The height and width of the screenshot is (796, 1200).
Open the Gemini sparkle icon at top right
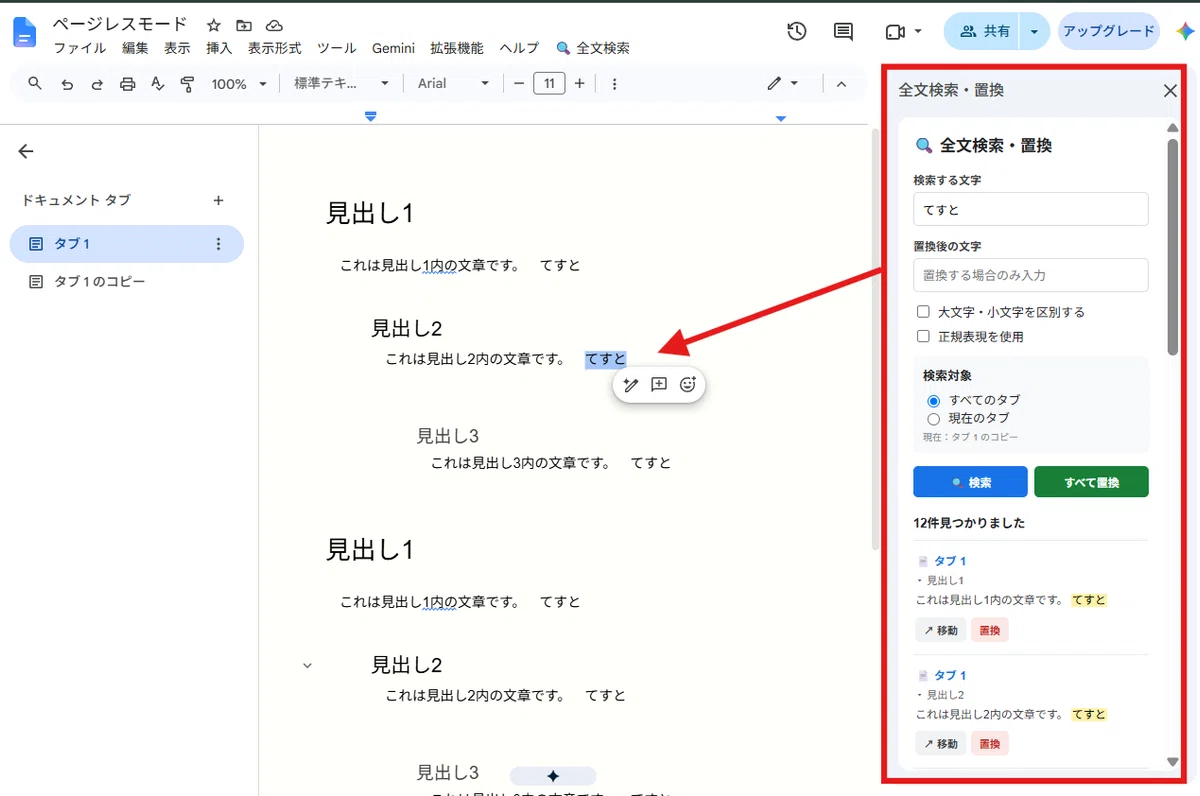click(1184, 31)
